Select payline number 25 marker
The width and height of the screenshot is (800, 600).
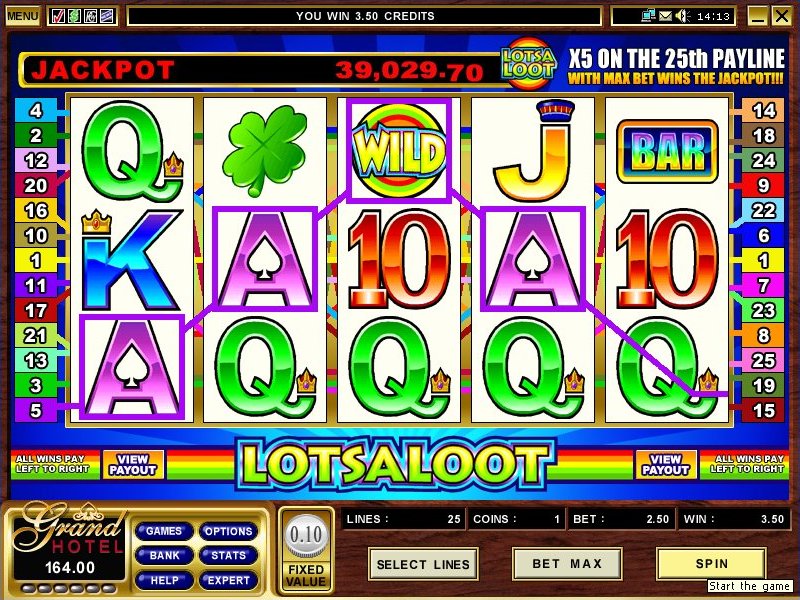coord(762,361)
